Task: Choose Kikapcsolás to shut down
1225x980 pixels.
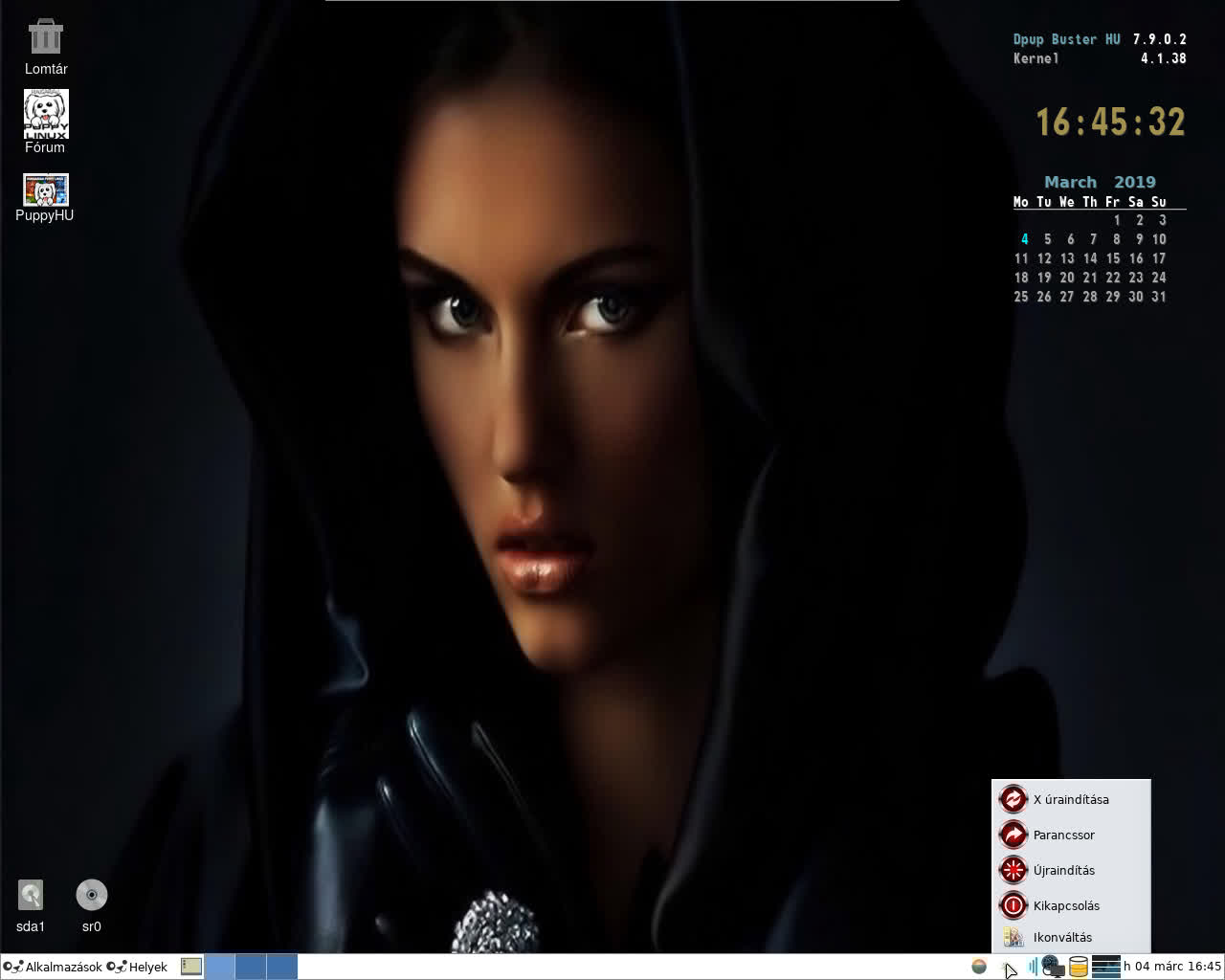Action: coord(1071,905)
